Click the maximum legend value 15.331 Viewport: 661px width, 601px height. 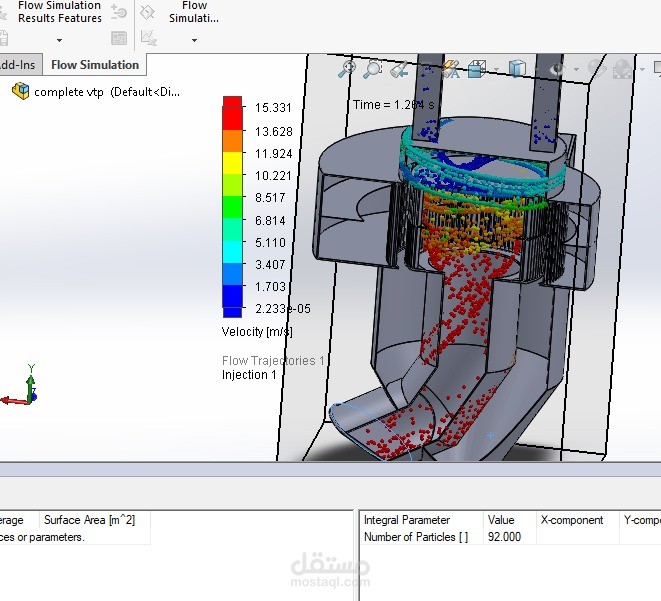coord(273,108)
